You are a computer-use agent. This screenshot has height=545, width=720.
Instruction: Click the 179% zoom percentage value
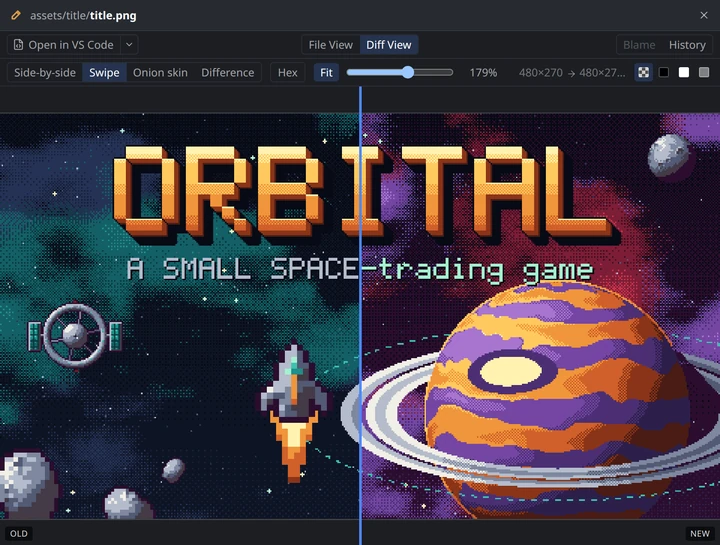(483, 73)
